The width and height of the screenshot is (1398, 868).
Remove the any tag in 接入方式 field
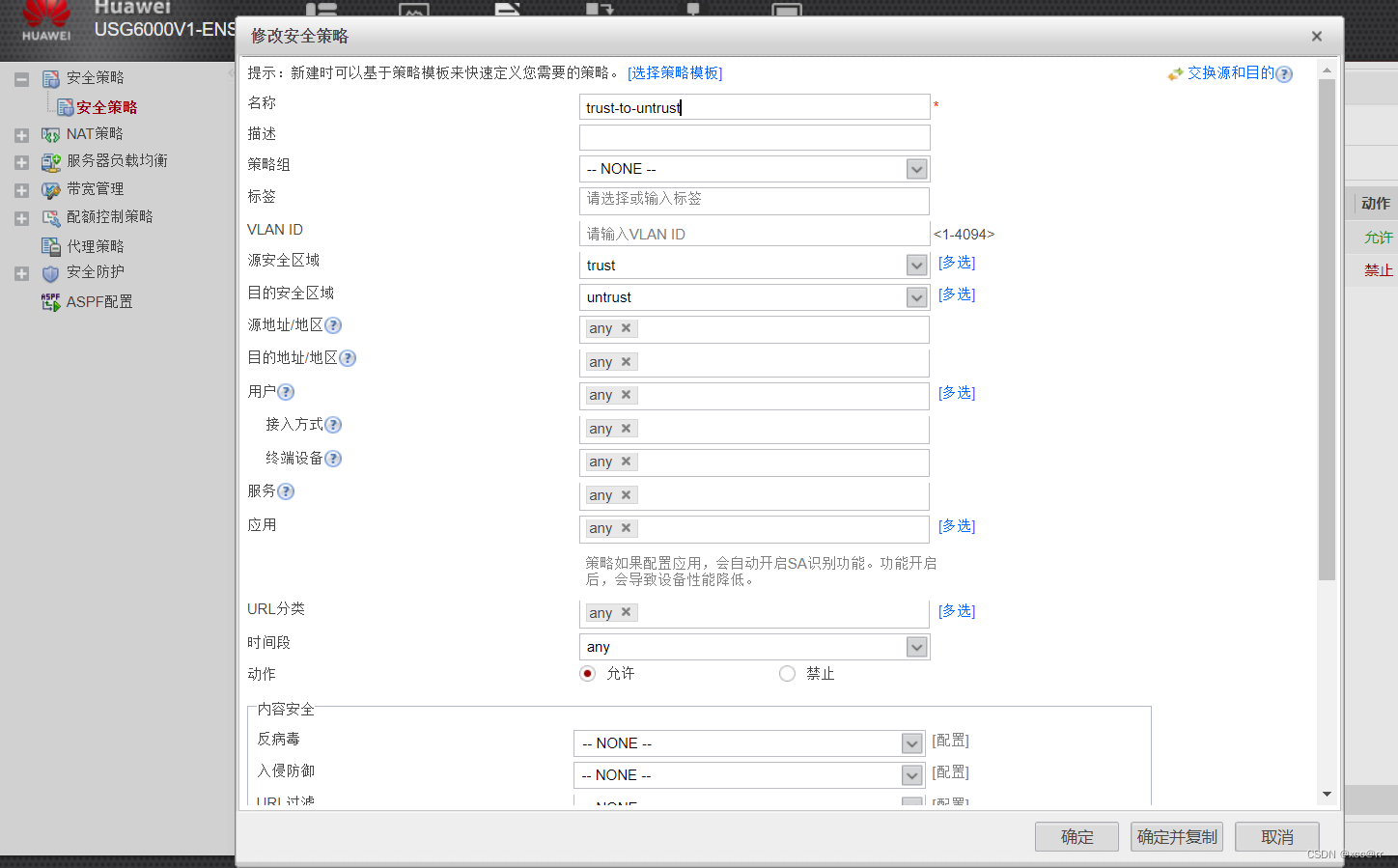pos(626,428)
